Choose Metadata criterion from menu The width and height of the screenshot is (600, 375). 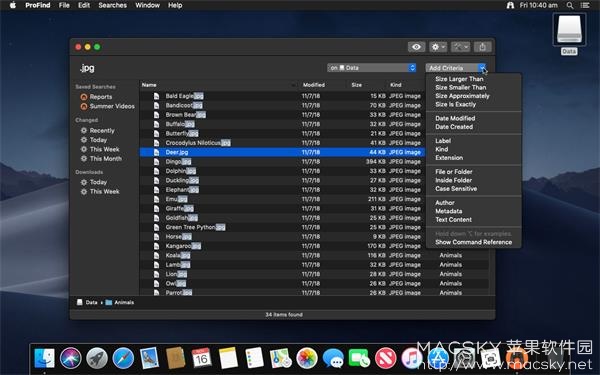click(x=448, y=211)
